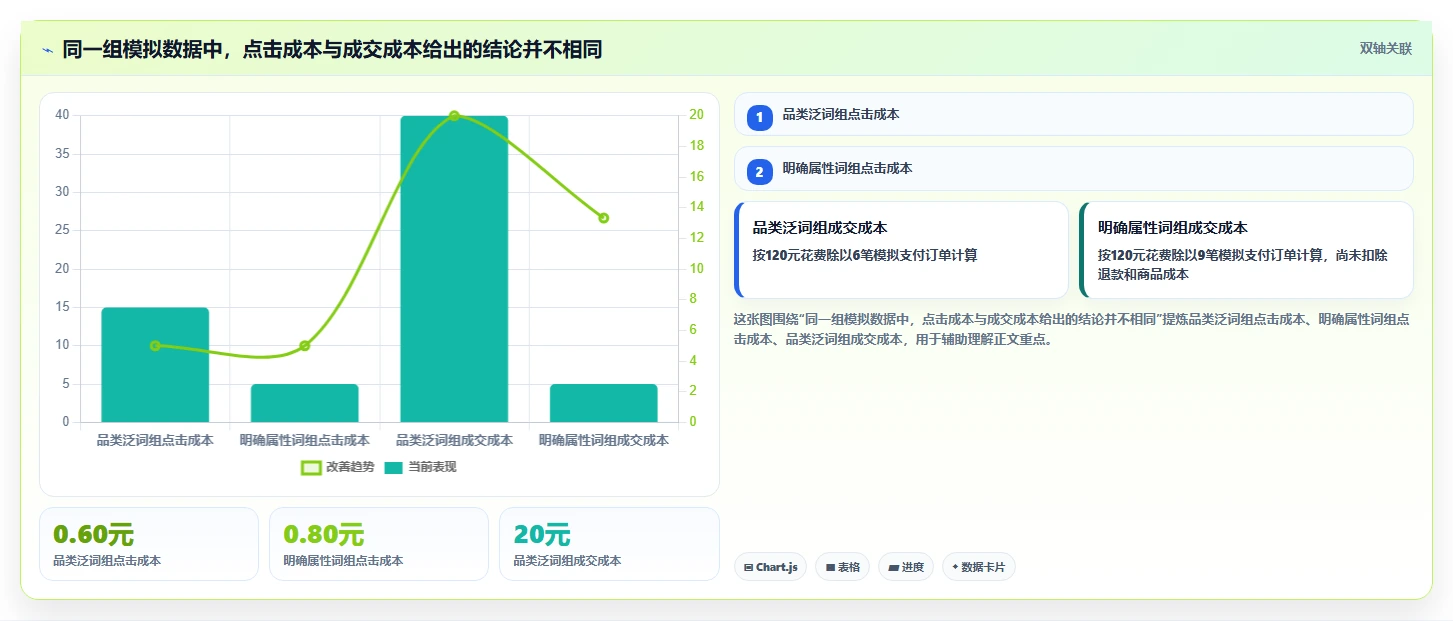Click the 明确属性词组点击成本 bar in chart

click(305, 403)
